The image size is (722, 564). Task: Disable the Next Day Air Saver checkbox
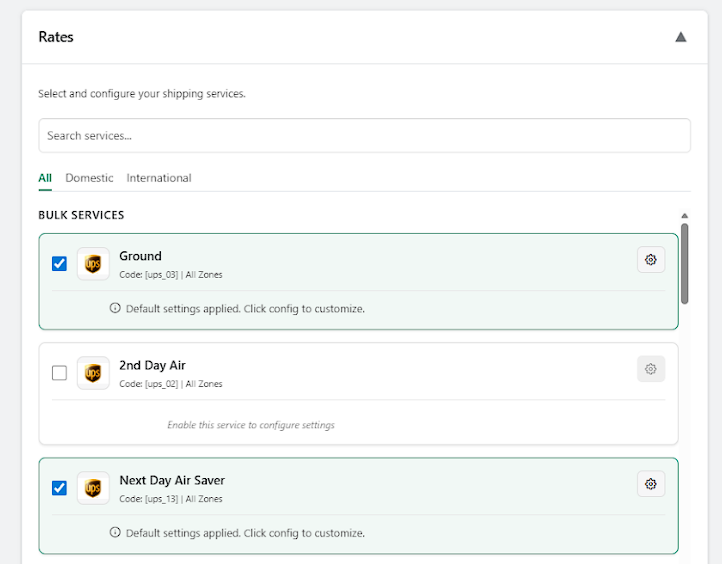(x=59, y=488)
